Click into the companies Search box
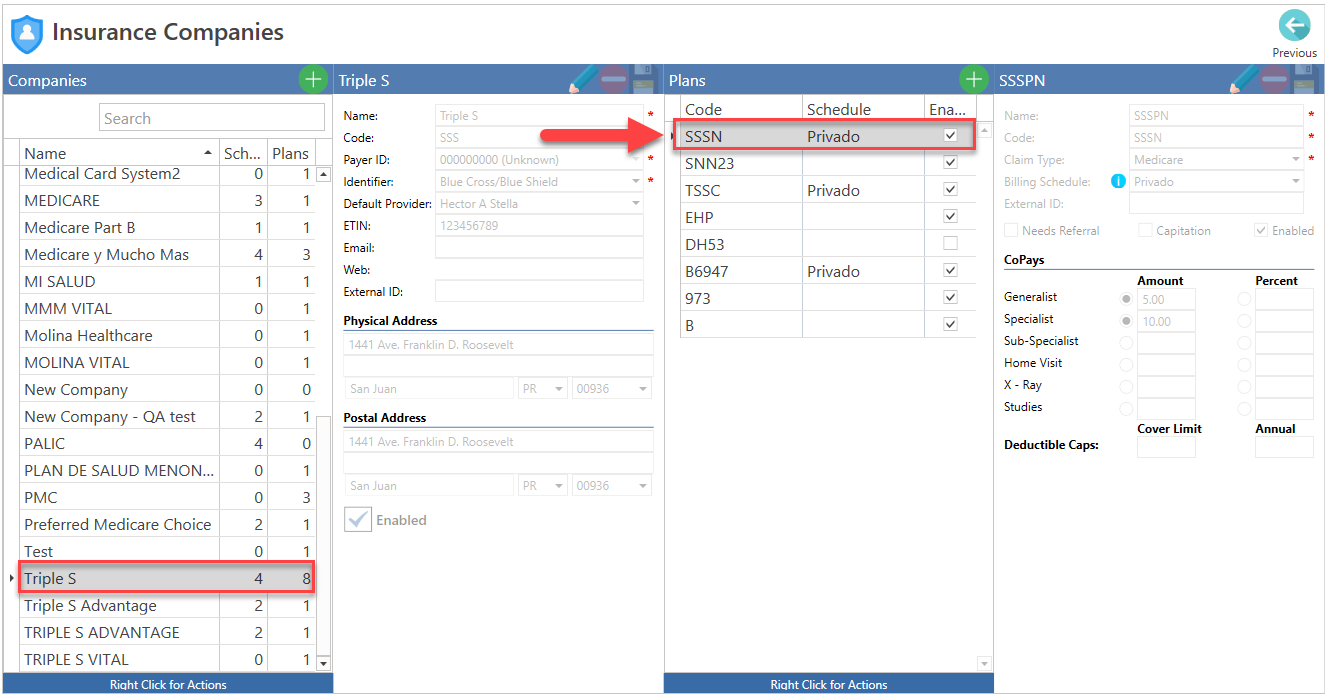Image resolution: width=1329 pixels, height=697 pixels. (x=212, y=118)
